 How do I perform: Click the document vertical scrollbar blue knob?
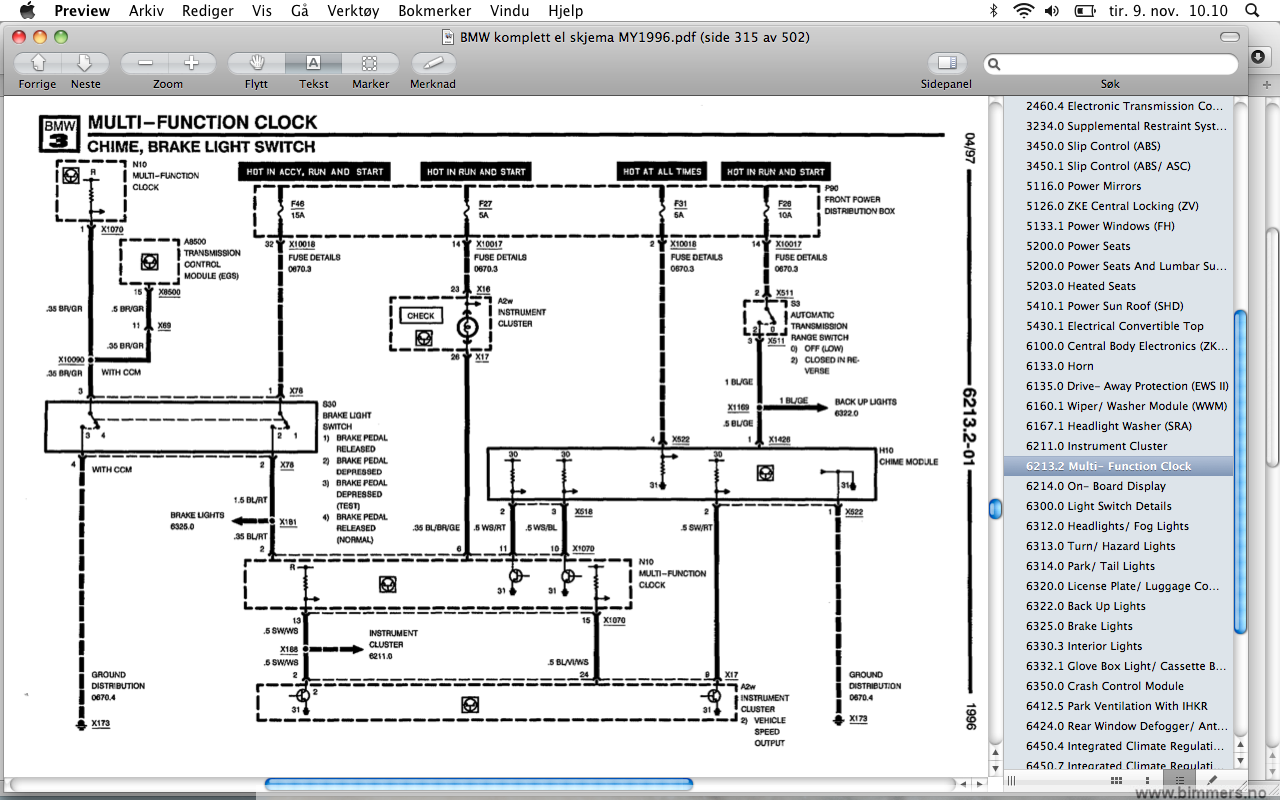(995, 509)
